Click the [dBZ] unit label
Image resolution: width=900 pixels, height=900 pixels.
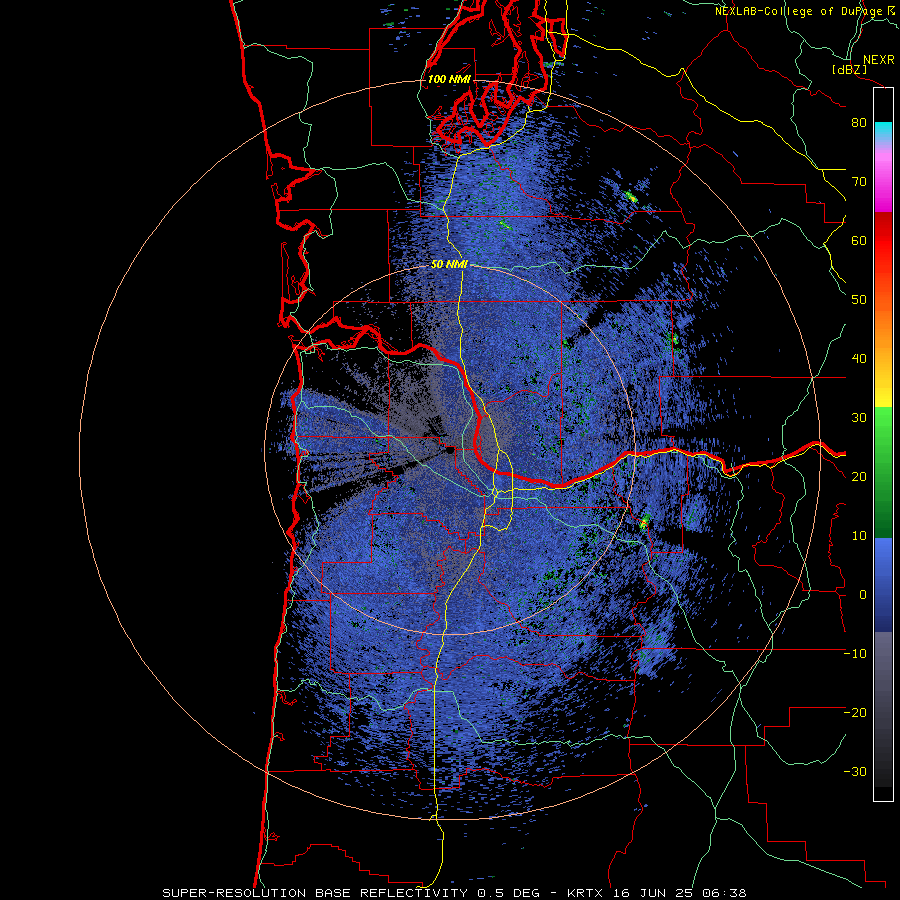pyautogui.click(x=849, y=69)
